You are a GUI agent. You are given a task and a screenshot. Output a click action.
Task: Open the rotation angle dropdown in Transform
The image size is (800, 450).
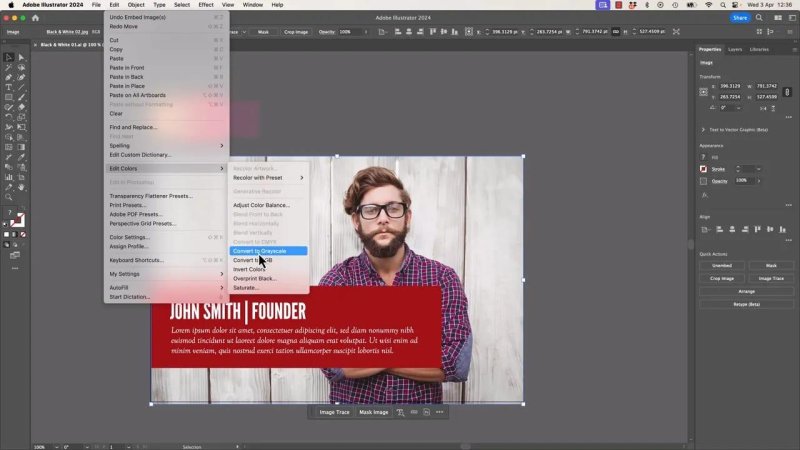(738, 108)
